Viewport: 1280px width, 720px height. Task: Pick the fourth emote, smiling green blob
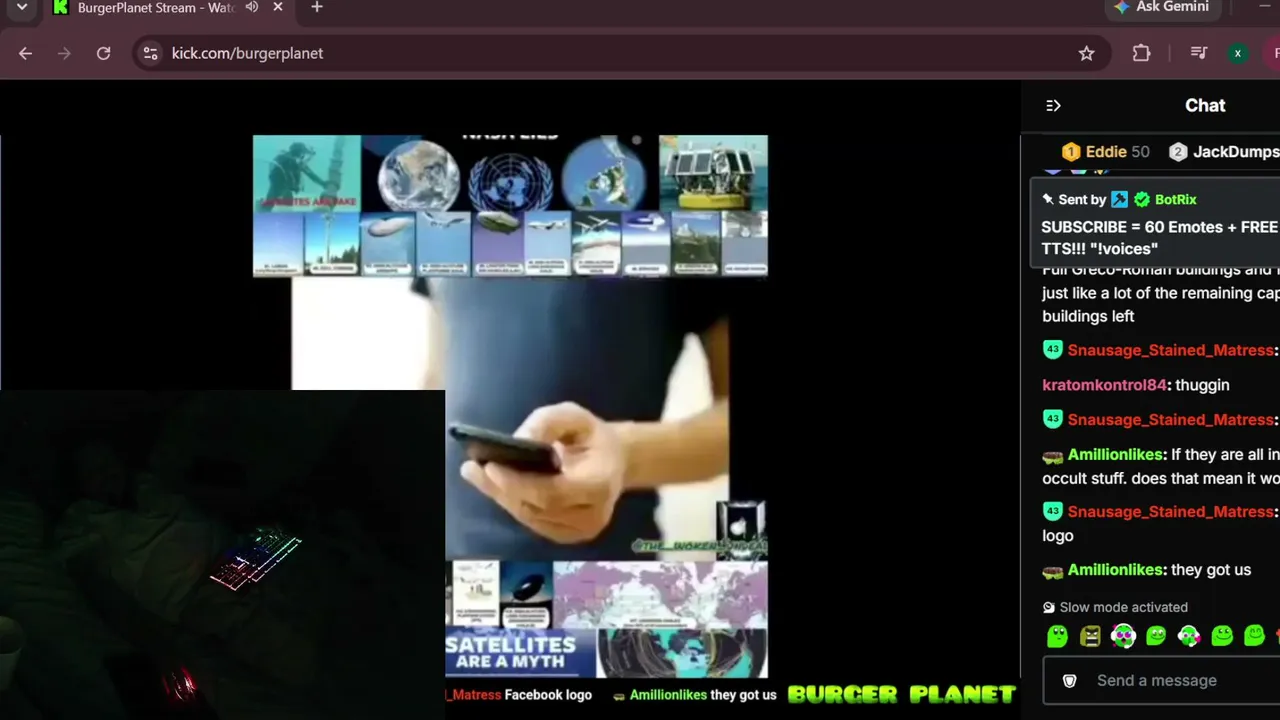1156,636
